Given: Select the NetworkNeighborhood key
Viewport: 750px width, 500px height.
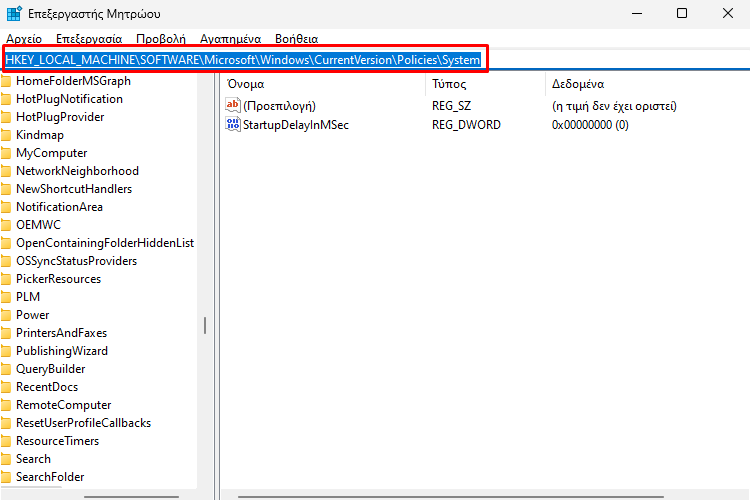Looking at the screenshot, I should [x=77, y=171].
